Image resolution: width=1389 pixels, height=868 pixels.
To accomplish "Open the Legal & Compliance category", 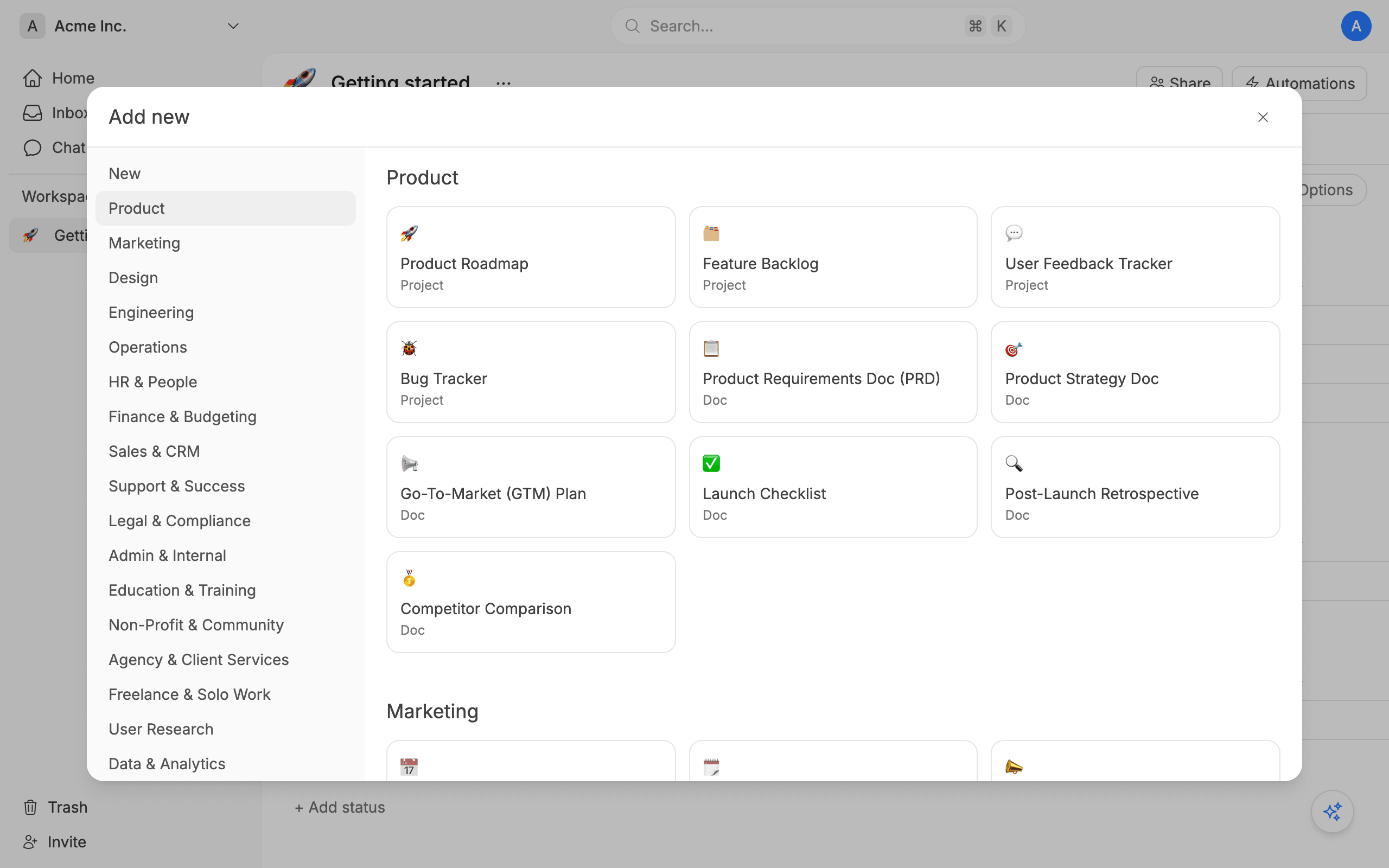I will (x=226, y=521).
